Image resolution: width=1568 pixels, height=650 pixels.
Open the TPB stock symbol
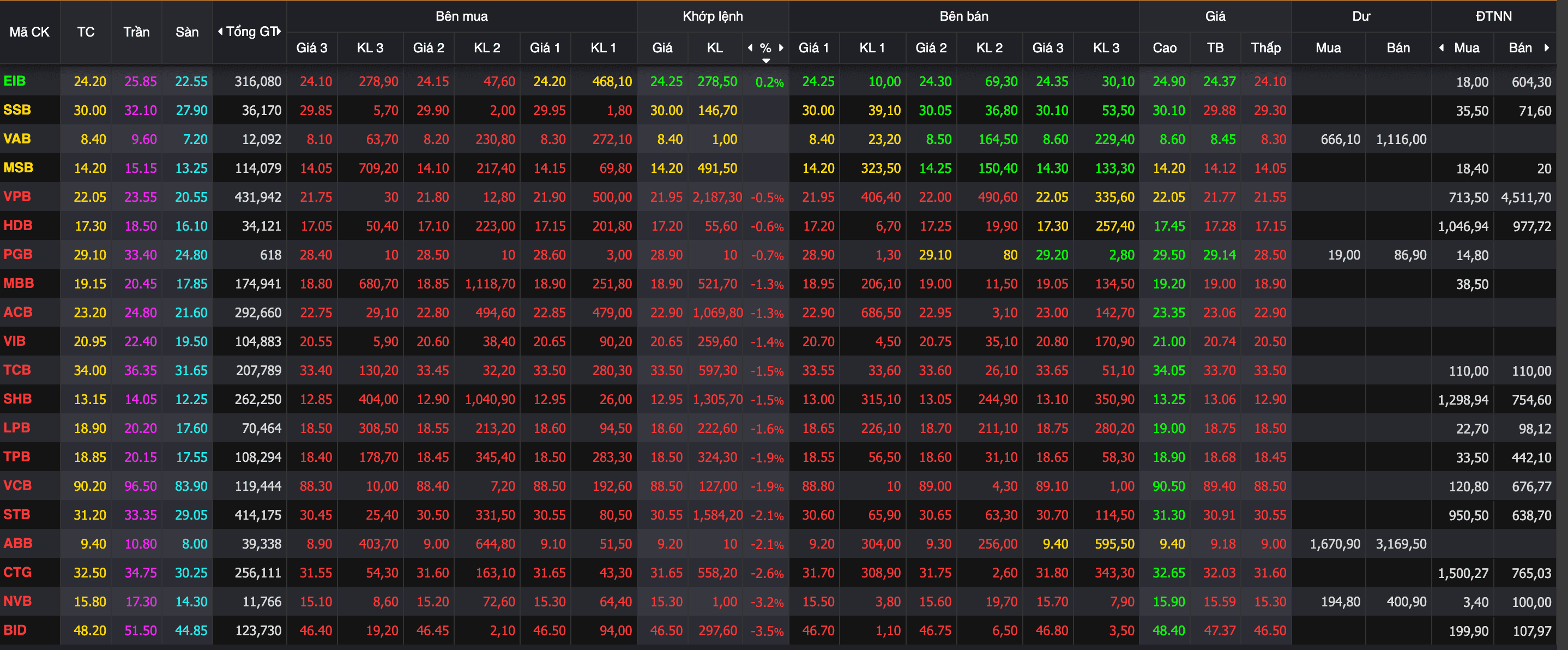pos(16,456)
